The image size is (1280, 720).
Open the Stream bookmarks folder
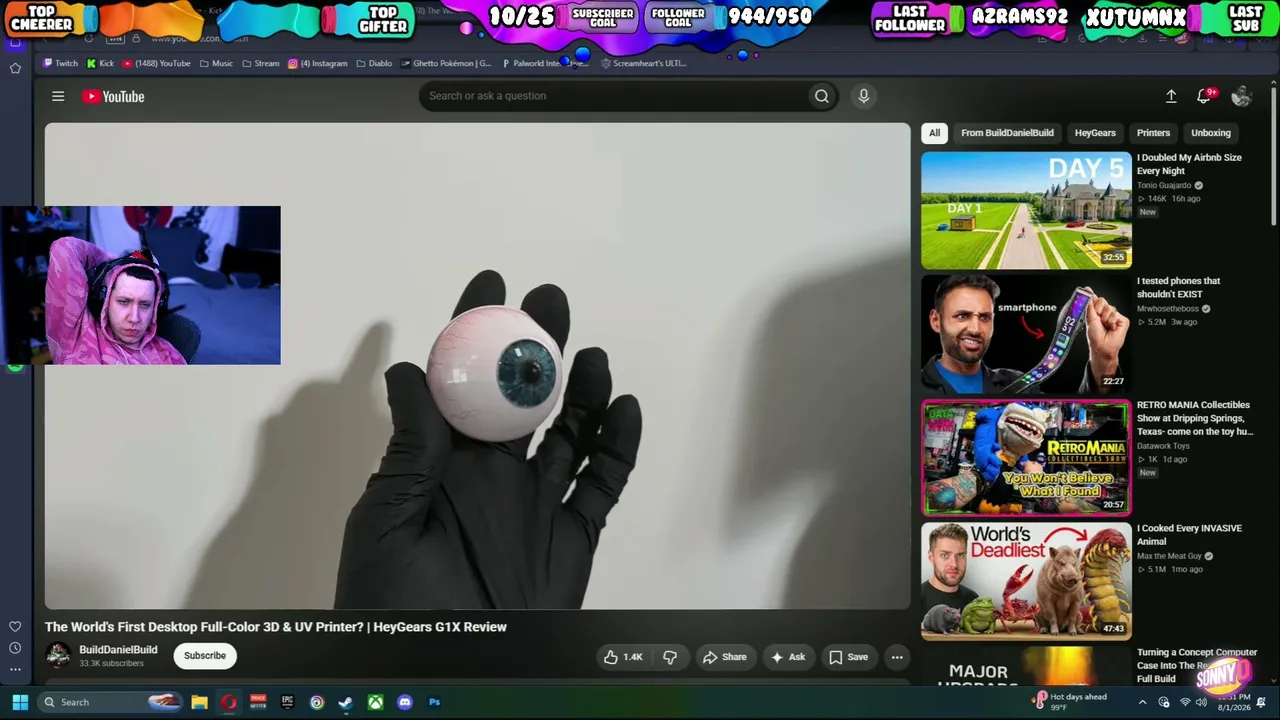(x=260, y=63)
